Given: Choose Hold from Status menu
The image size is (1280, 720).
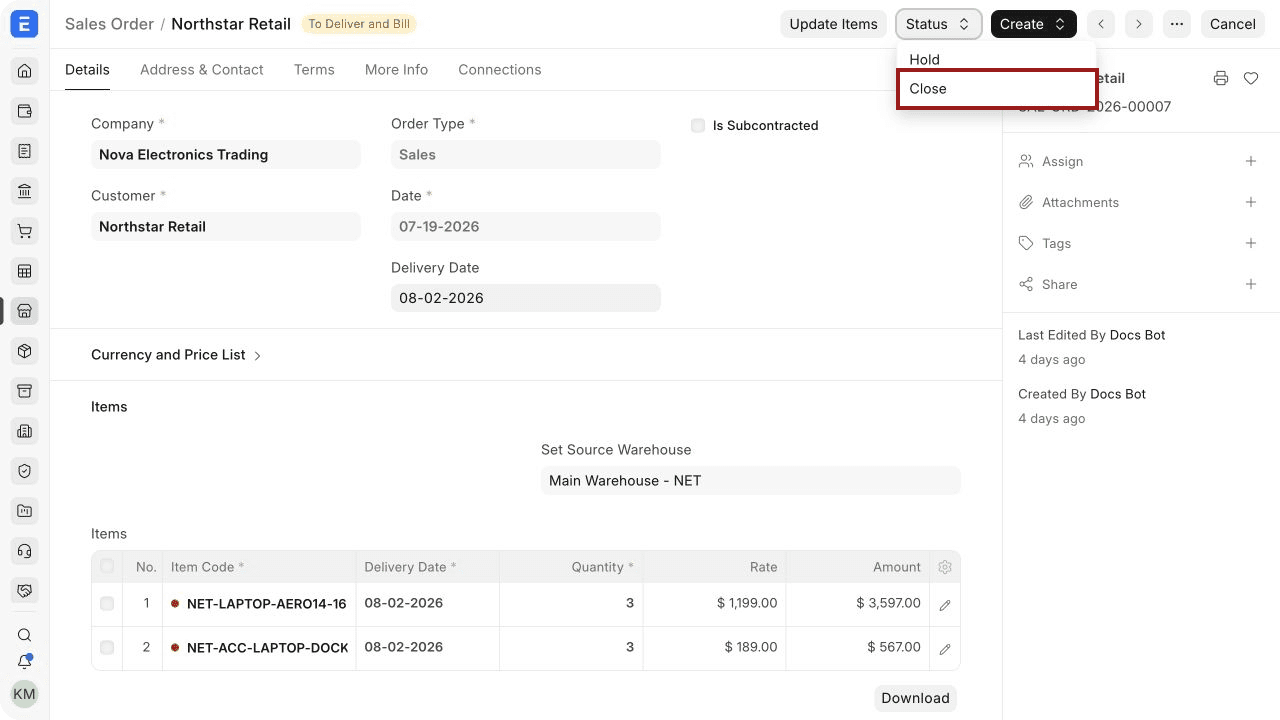Looking at the screenshot, I should [x=996, y=59].
